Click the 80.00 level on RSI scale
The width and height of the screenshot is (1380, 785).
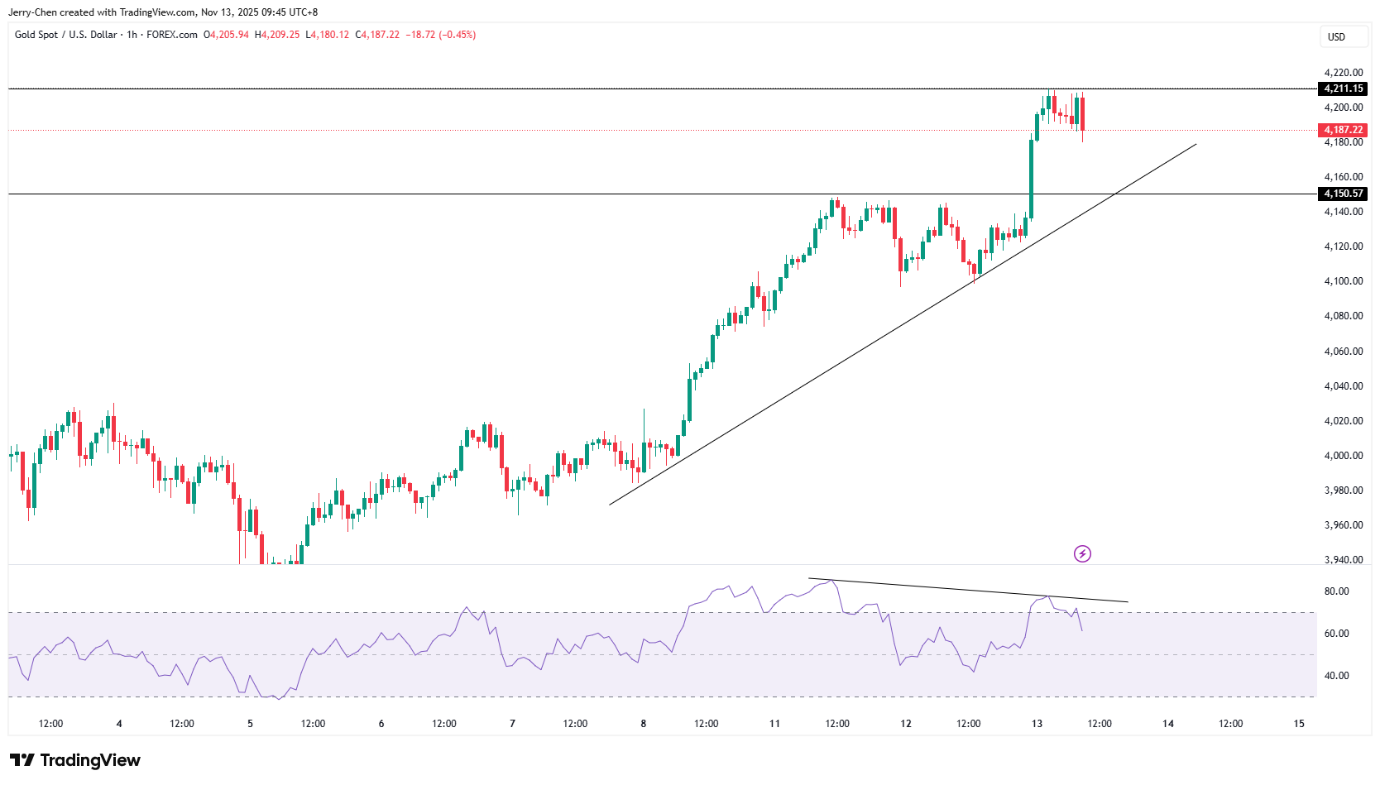tap(1337, 591)
